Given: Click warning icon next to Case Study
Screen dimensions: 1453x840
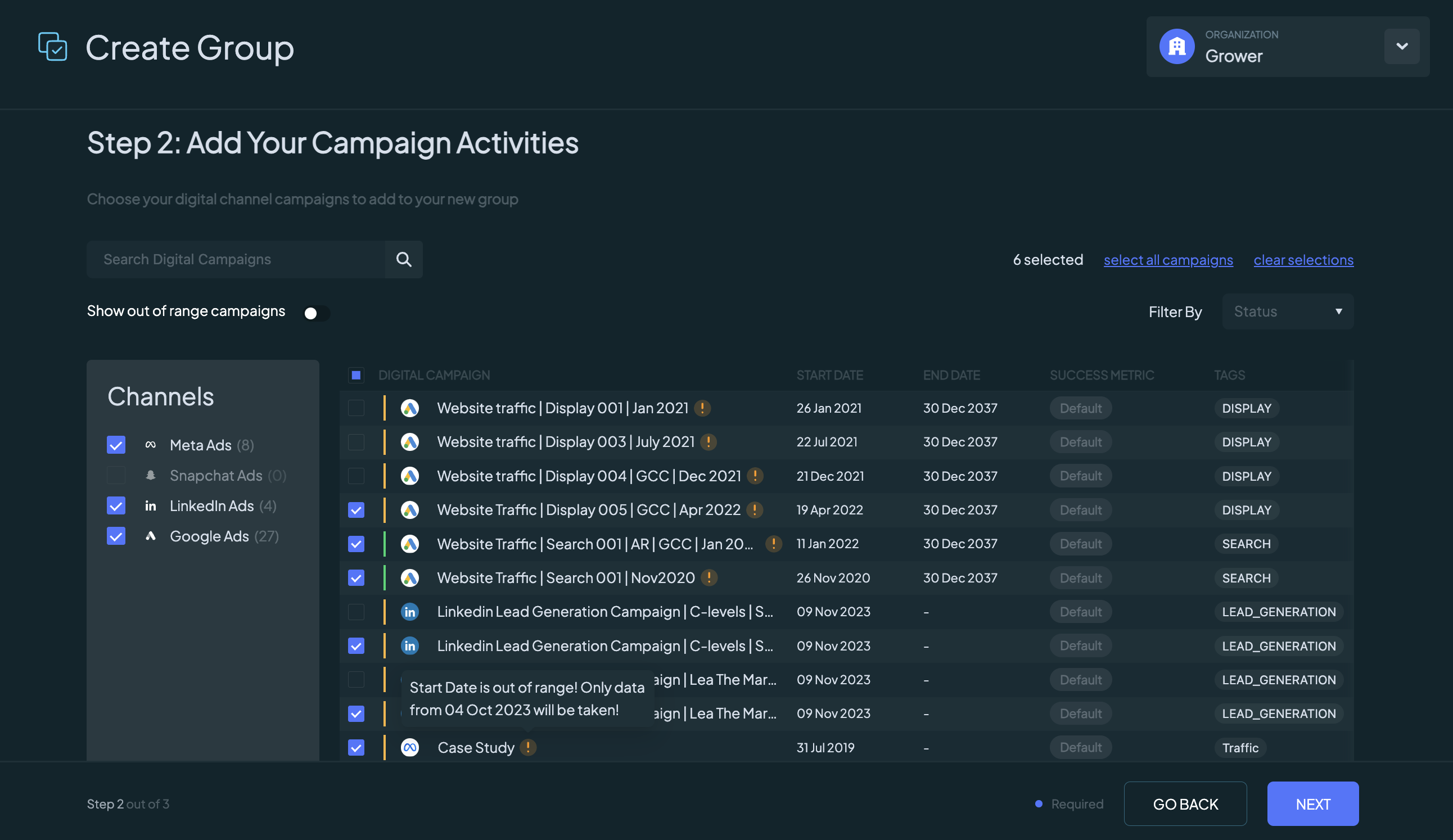Looking at the screenshot, I should (527, 748).
